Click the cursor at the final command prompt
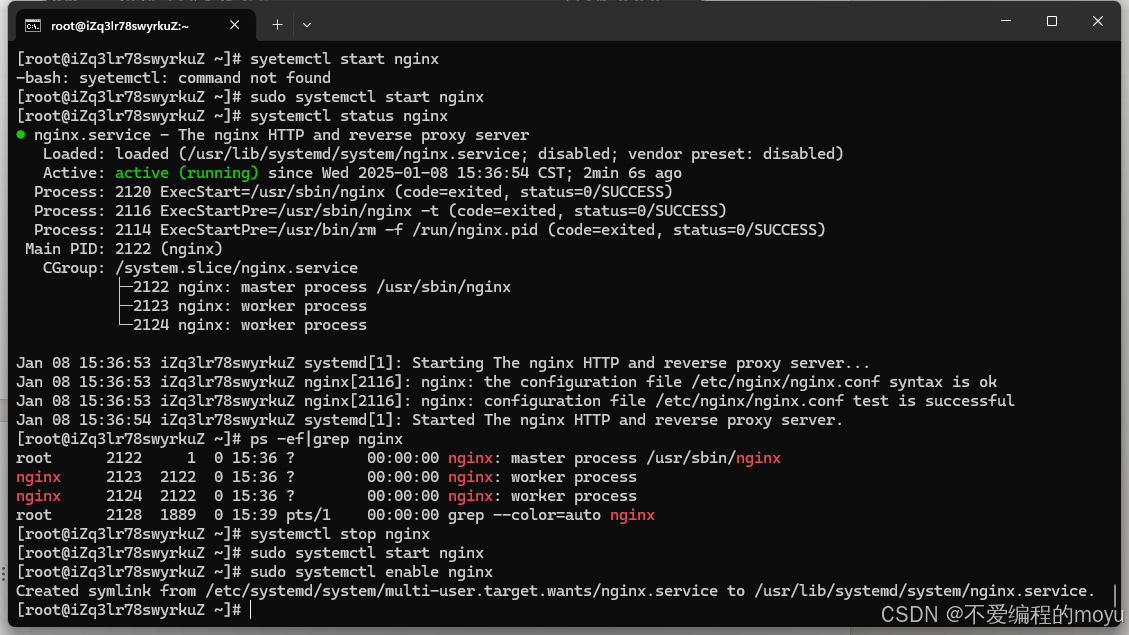 click(250, 609)
